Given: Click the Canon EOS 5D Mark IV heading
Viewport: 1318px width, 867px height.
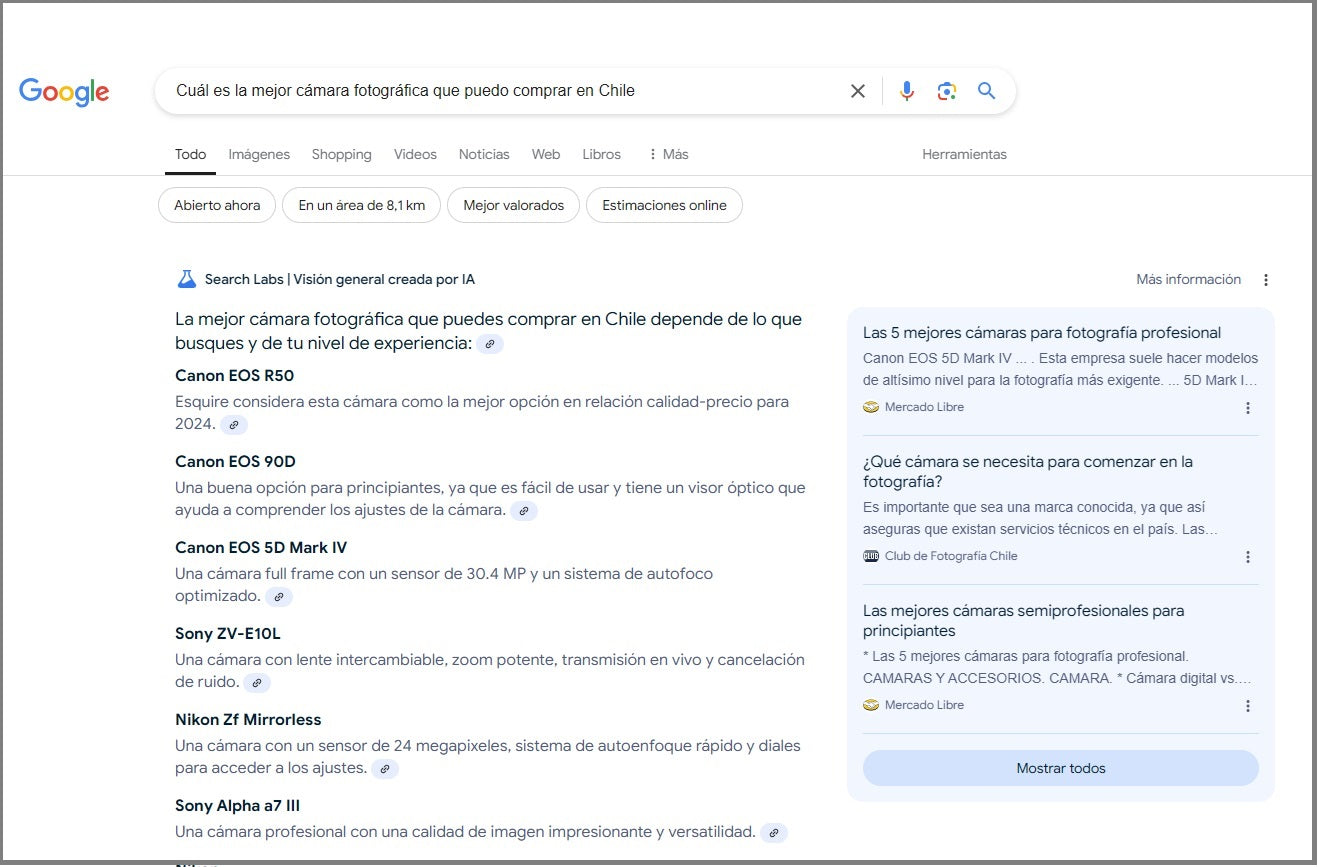Looking at the screenshot, I should [261, 548].
